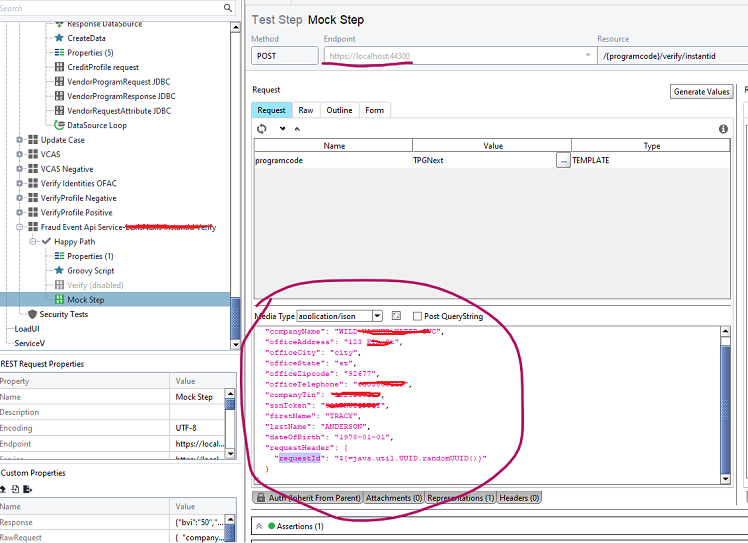Switch to the Request tab
This screenshot has width=748, height=543.
[271, 110]
